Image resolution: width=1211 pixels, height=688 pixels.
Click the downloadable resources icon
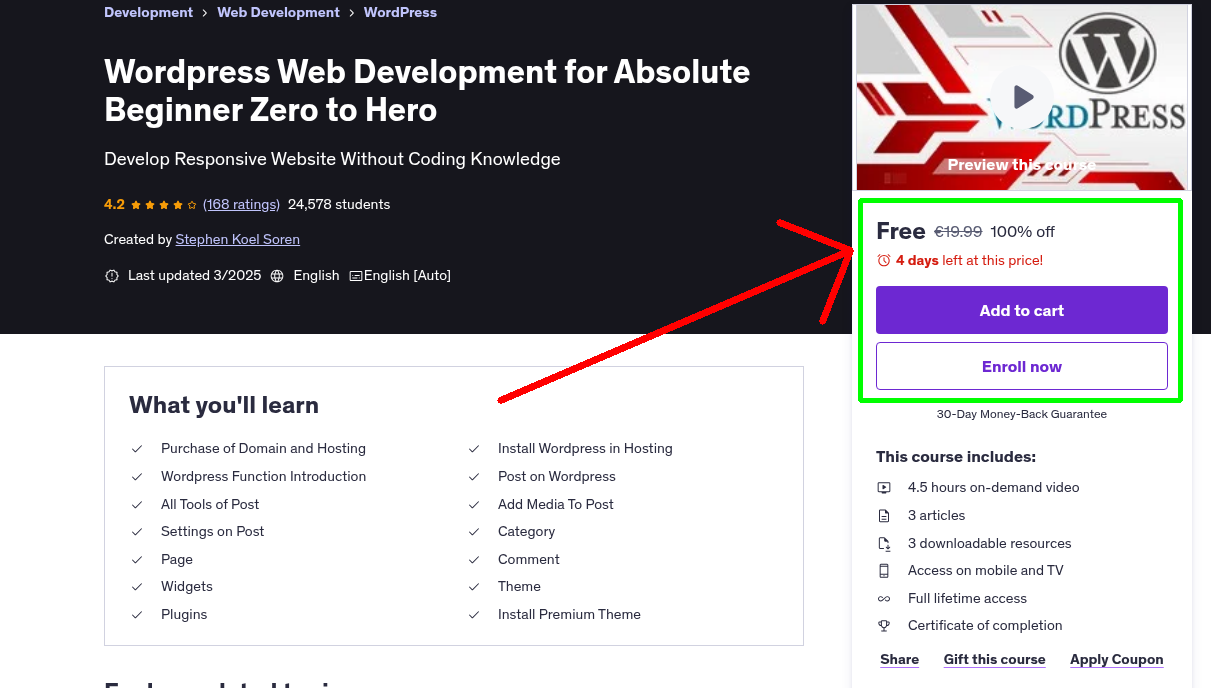[x=884, y=544]
